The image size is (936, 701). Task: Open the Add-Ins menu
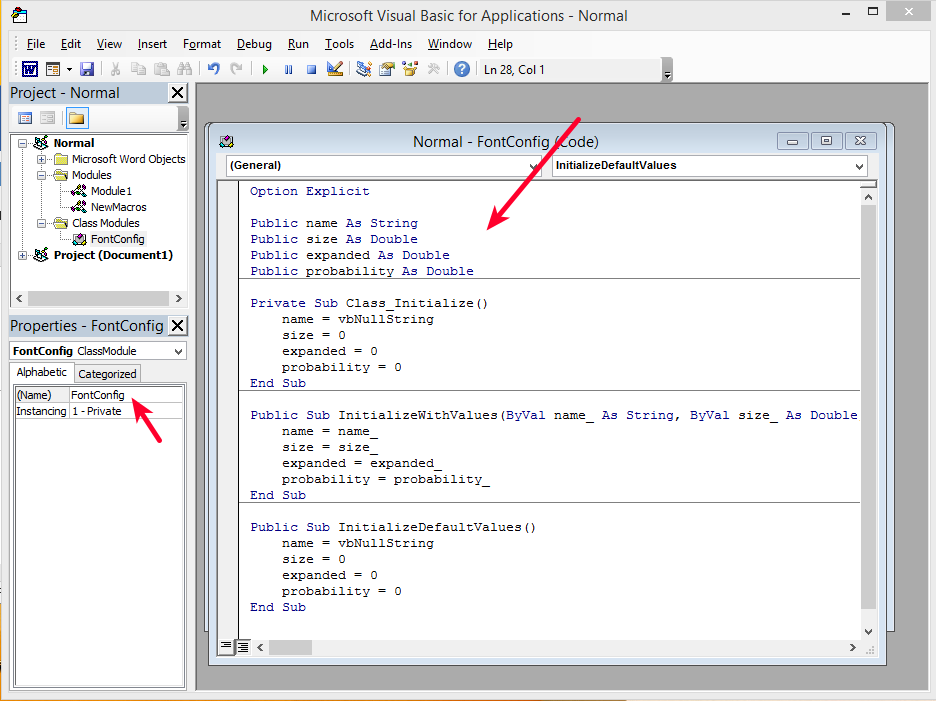click(x=391, y=44)
